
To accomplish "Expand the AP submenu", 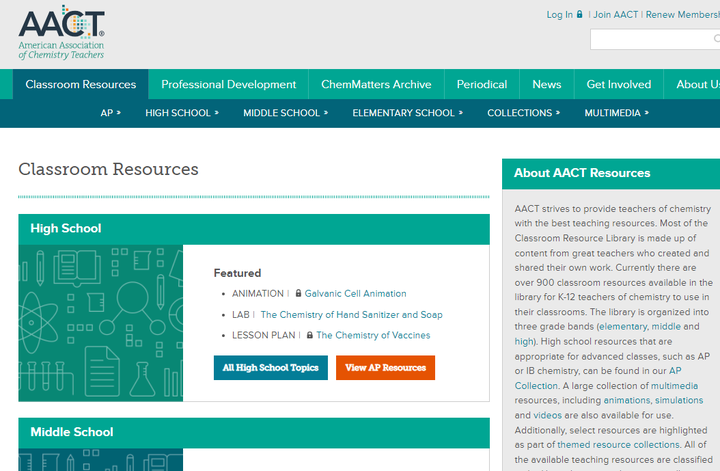I will [111, 113].
